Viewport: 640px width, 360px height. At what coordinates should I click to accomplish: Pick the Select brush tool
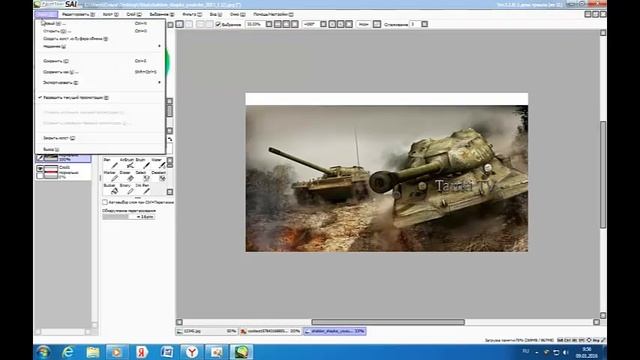click(x=143, y=176)
